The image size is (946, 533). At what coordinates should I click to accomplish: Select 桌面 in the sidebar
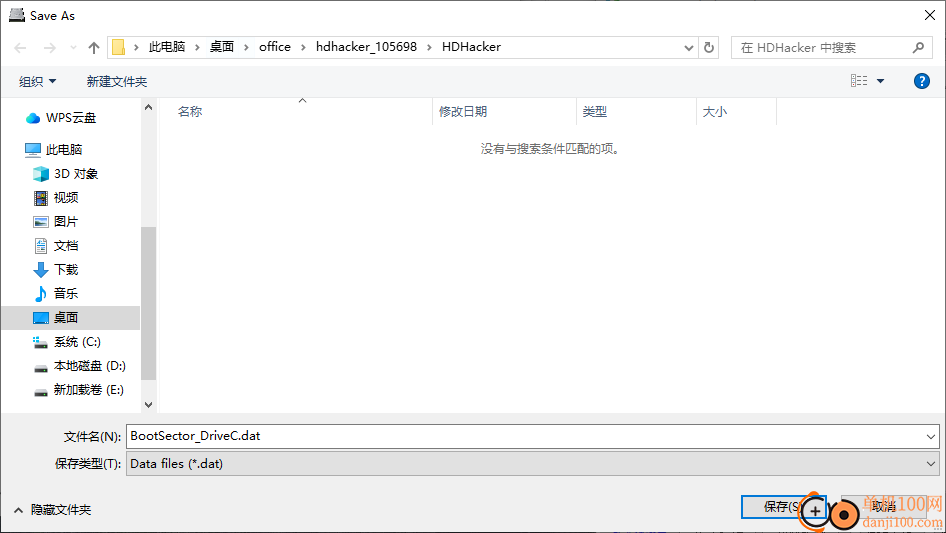pos(71,318)
